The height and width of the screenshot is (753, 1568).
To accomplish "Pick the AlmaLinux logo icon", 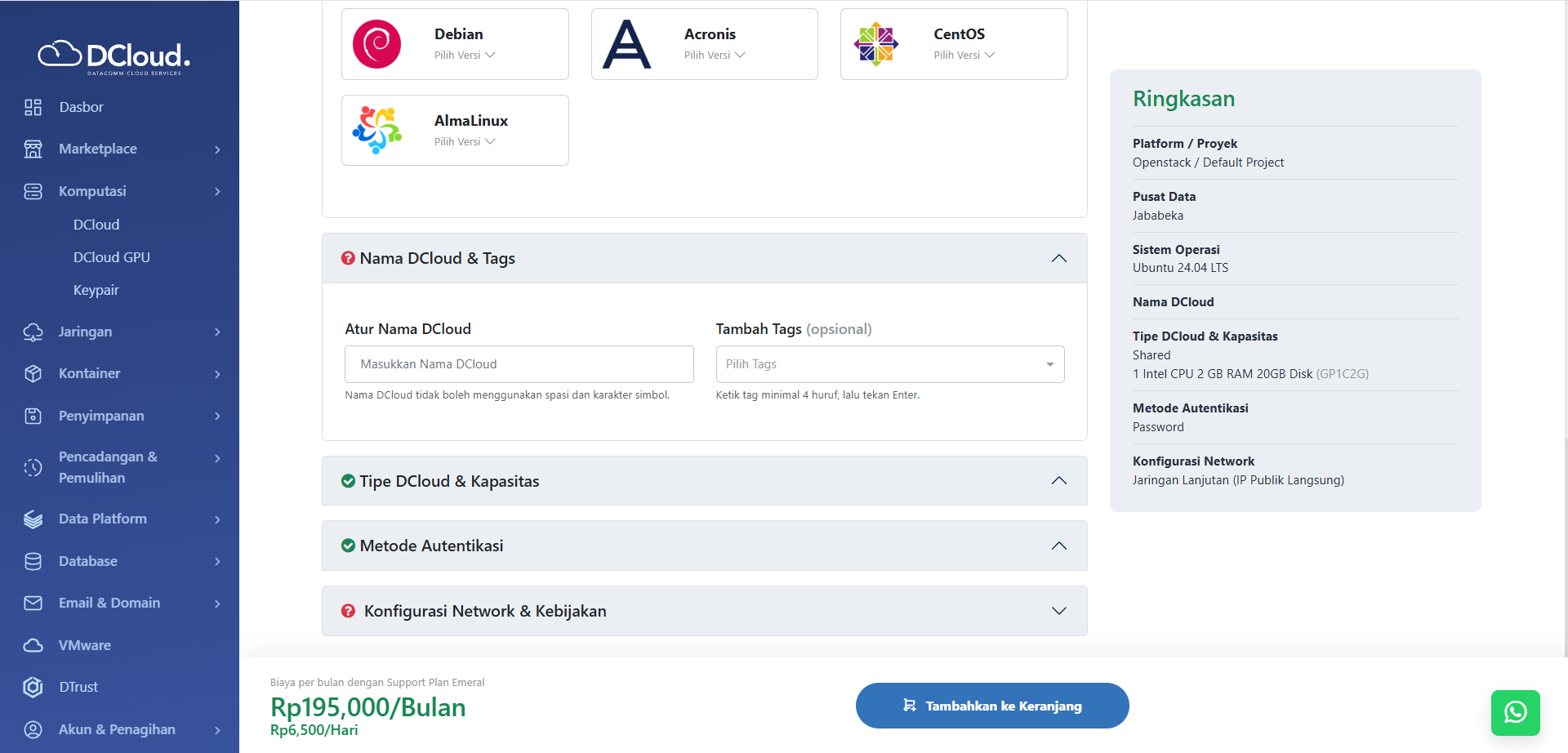I will (376, 130).
